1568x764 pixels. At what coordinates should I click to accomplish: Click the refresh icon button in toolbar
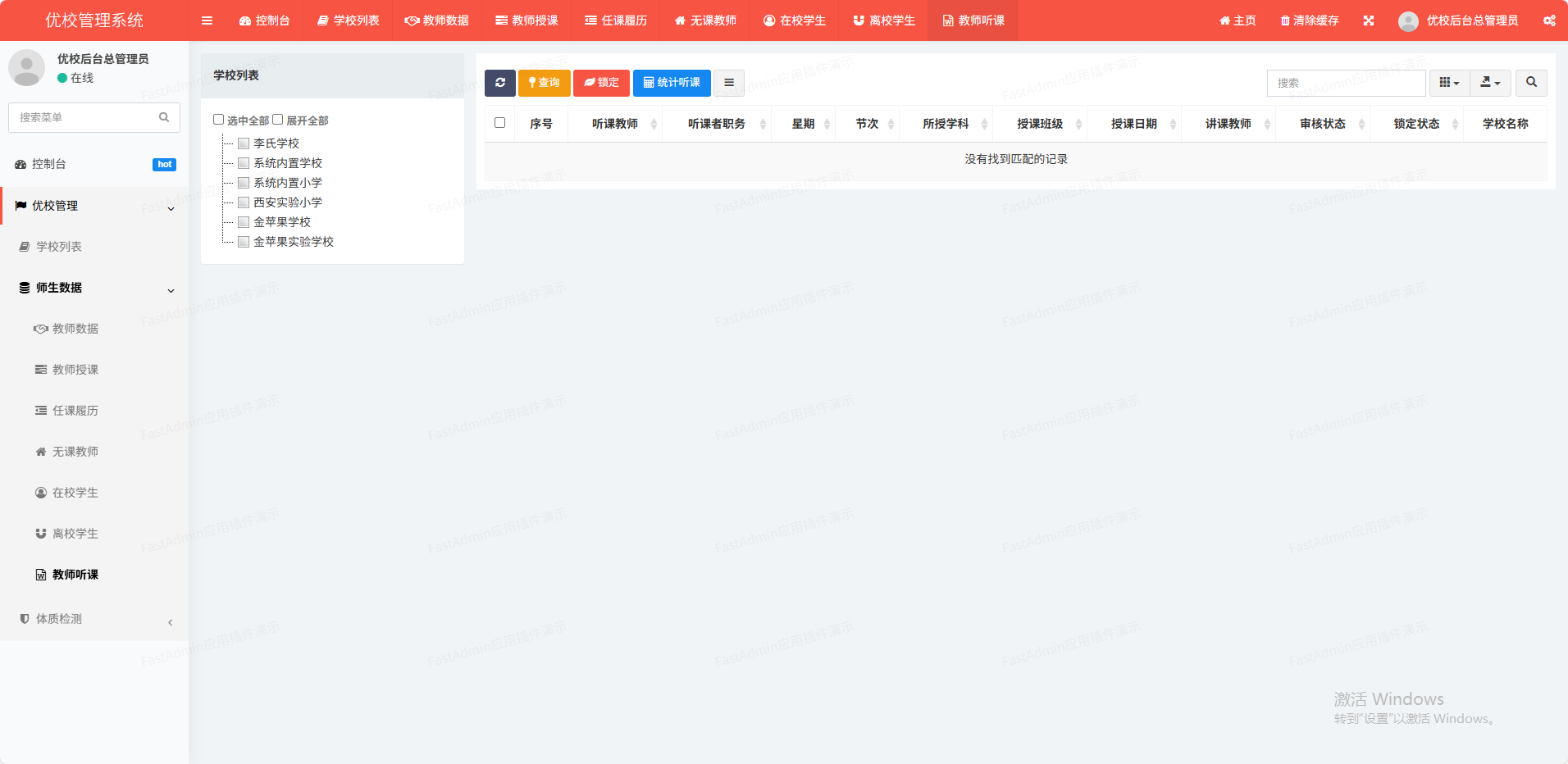(x=500, y=83)
